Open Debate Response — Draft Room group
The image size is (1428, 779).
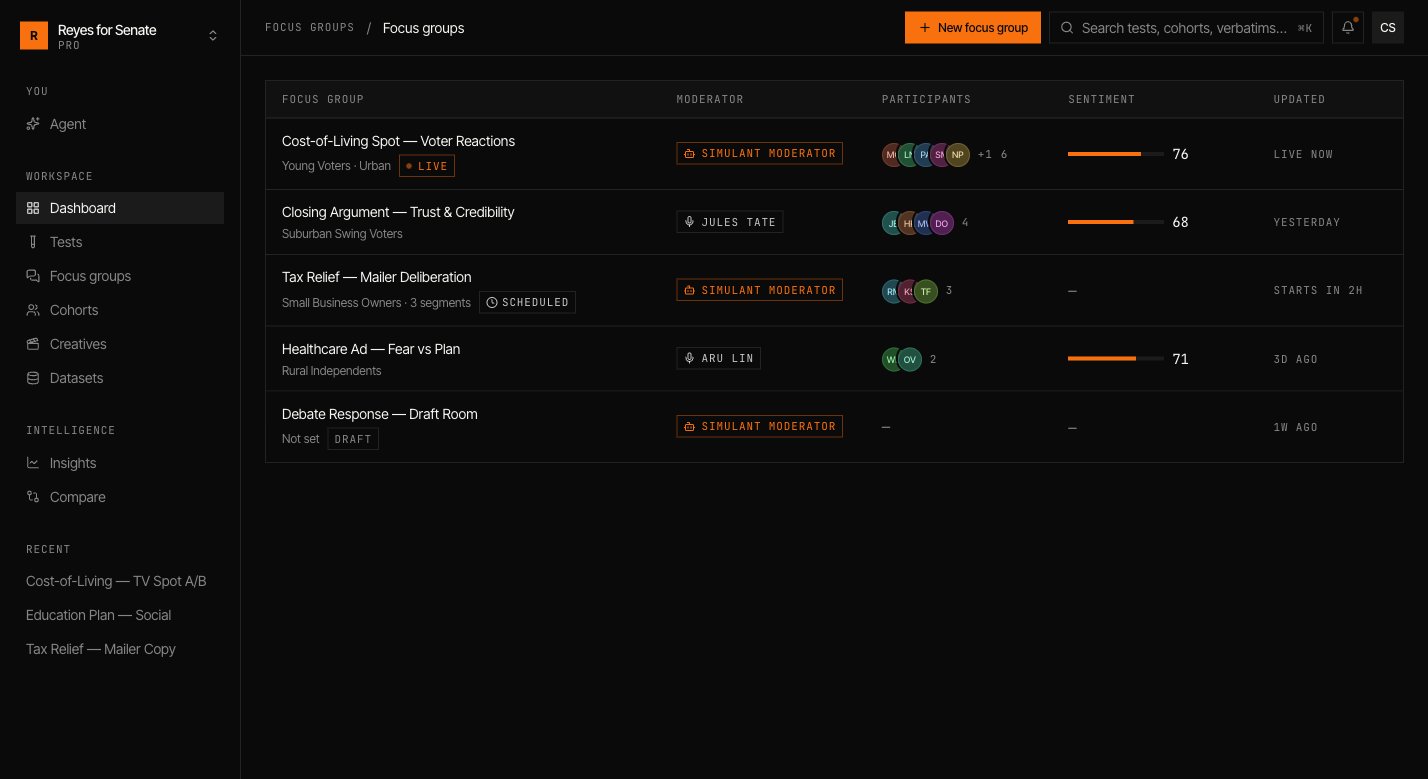tap(380, 414)
